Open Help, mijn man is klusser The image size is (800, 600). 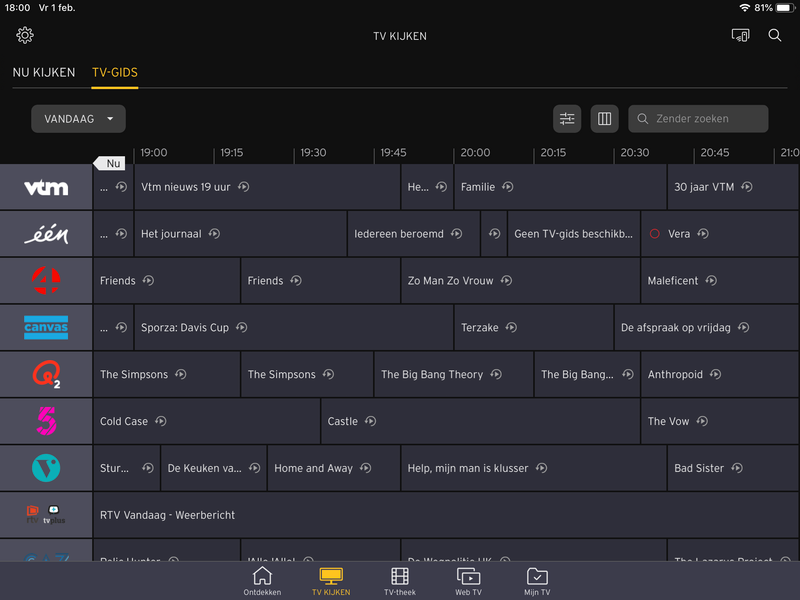pos(534,468)
